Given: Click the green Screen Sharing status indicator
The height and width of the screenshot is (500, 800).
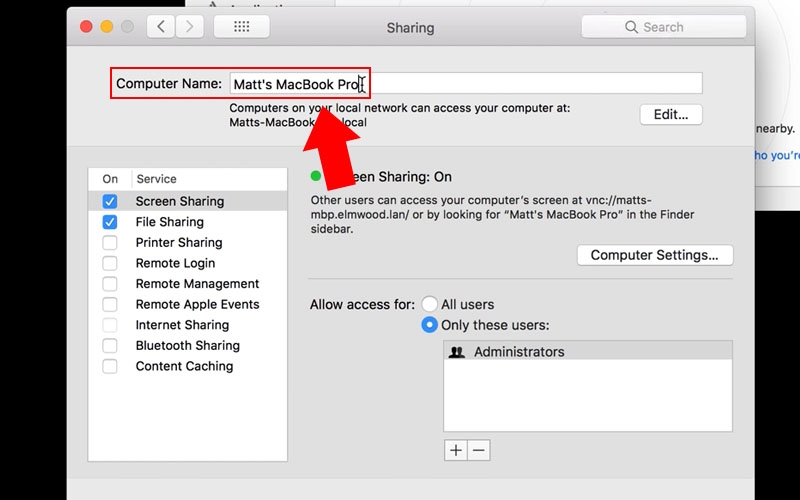Looking at the screenshot, I should pos(316,176).
